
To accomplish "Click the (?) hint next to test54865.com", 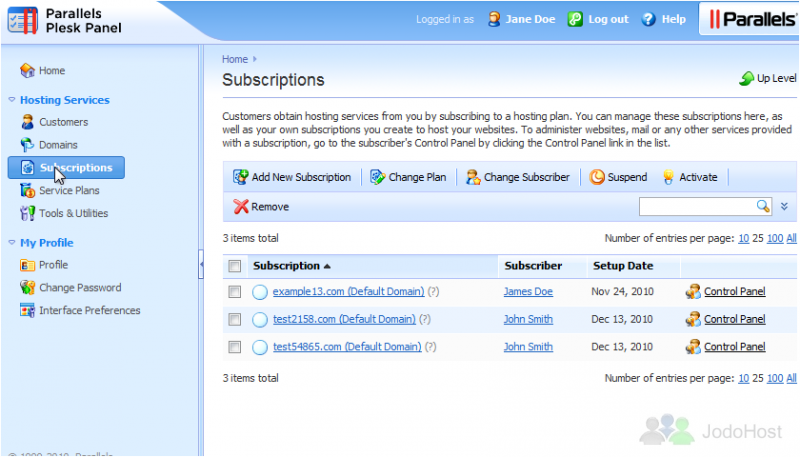I will (x=431, y=347).
